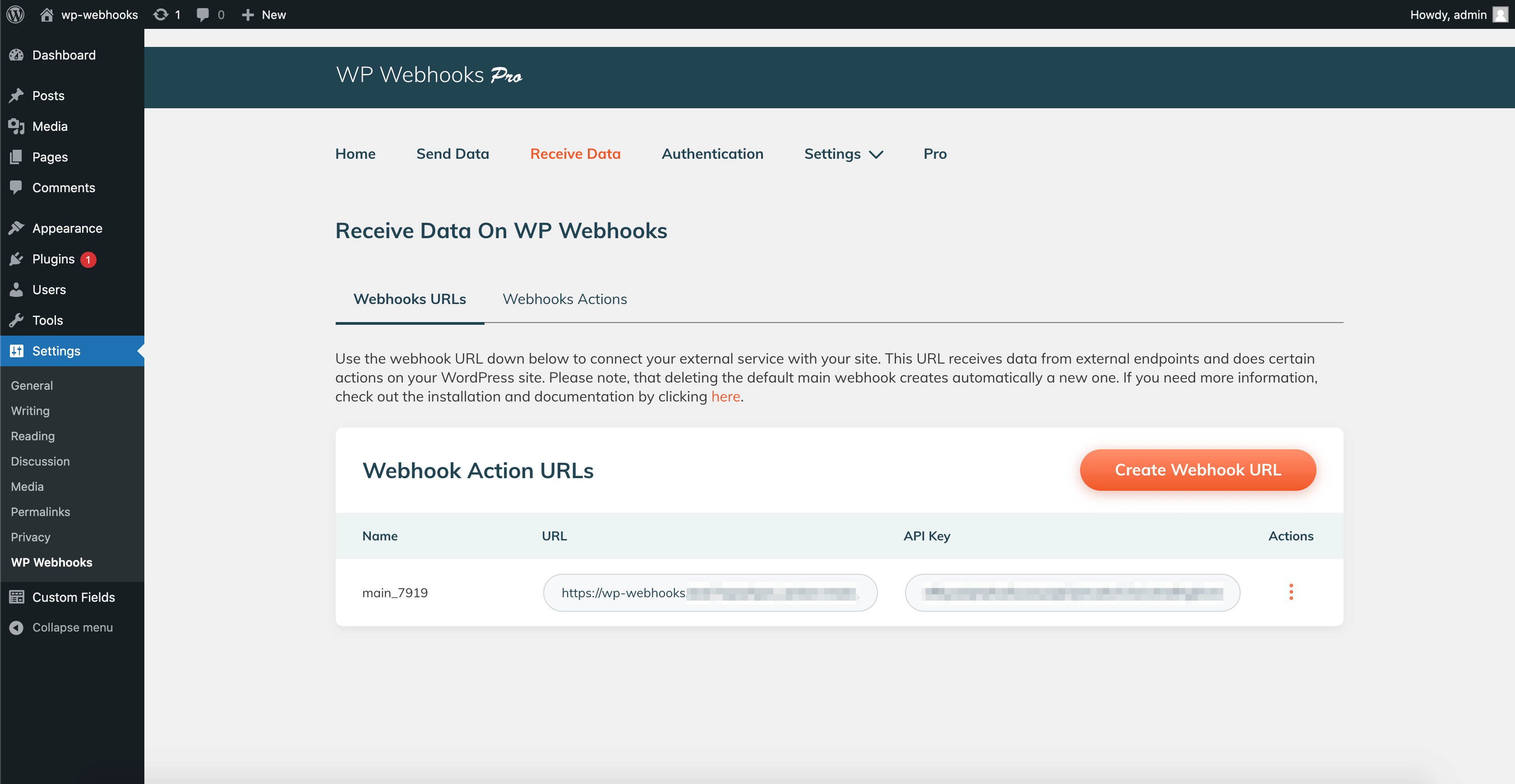
Task: Click the WordPress site home icon
Action: [x=46, y=14]
